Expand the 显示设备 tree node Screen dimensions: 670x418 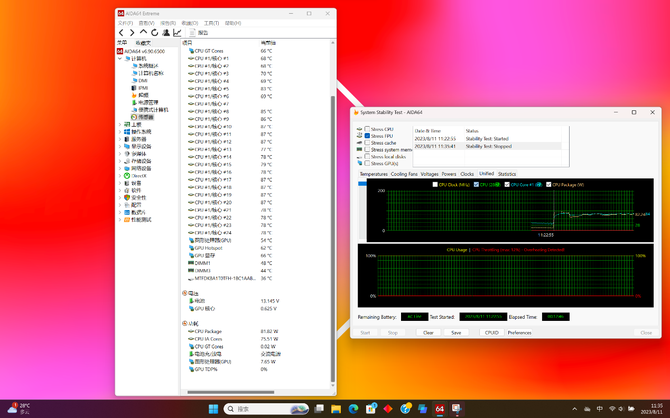(120, 146)
